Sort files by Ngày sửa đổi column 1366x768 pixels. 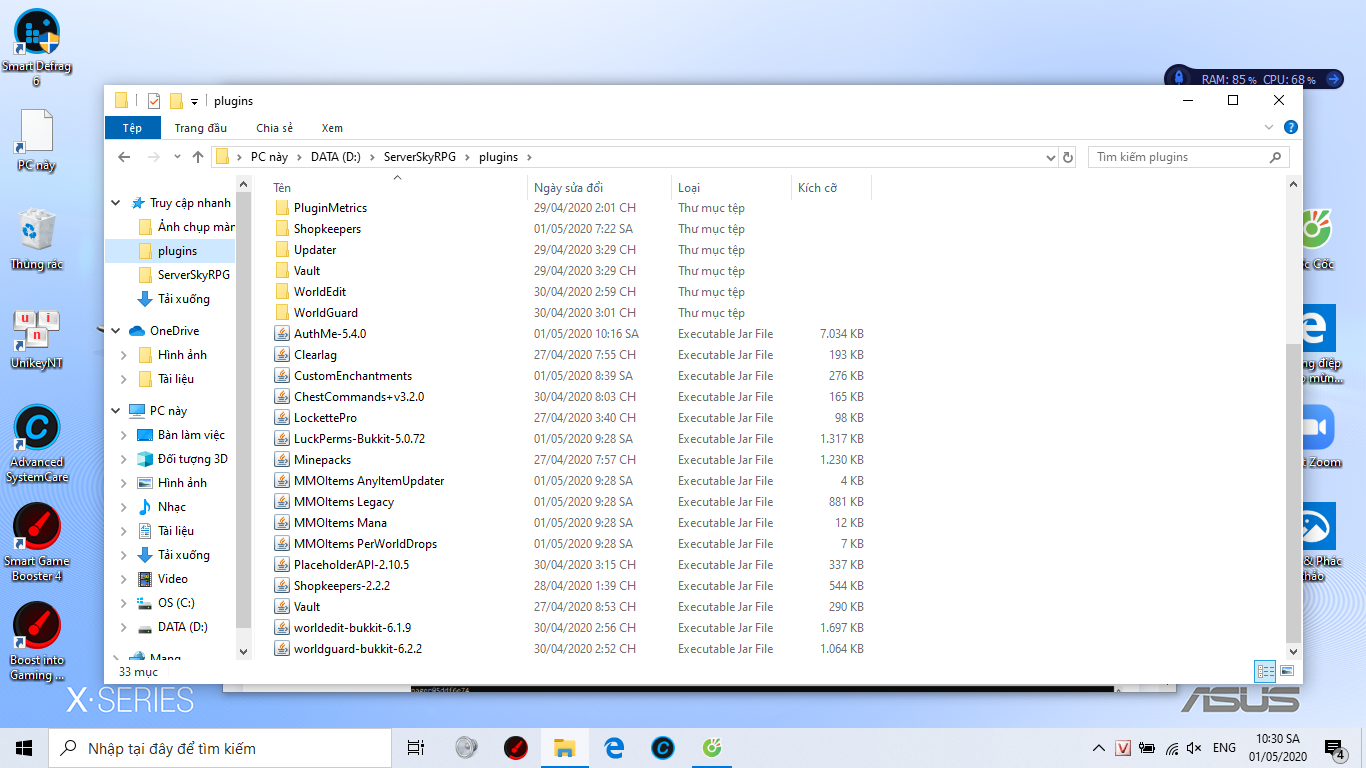599,187
